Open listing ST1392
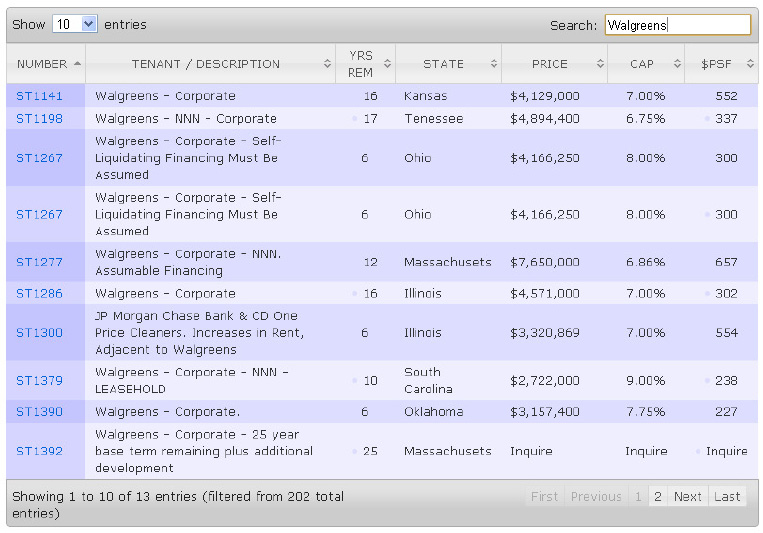This screenshot has width=763, height=533. click(x=39, y=451)
